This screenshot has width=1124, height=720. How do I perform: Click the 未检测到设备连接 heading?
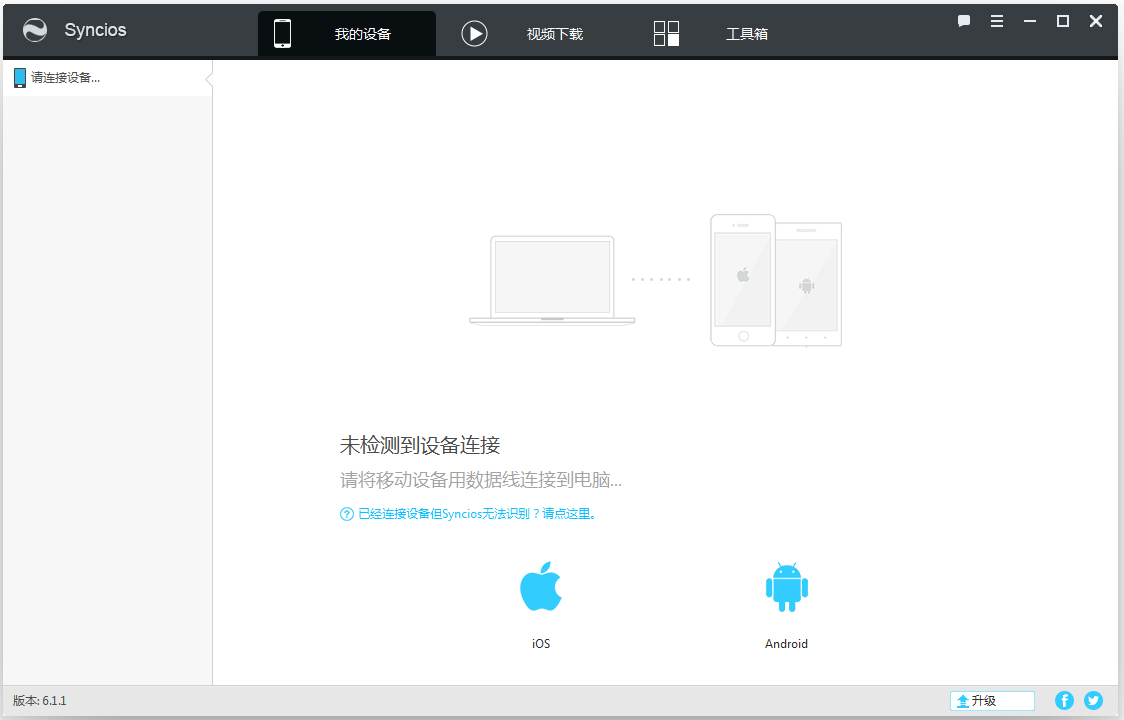tap(419, 445)
